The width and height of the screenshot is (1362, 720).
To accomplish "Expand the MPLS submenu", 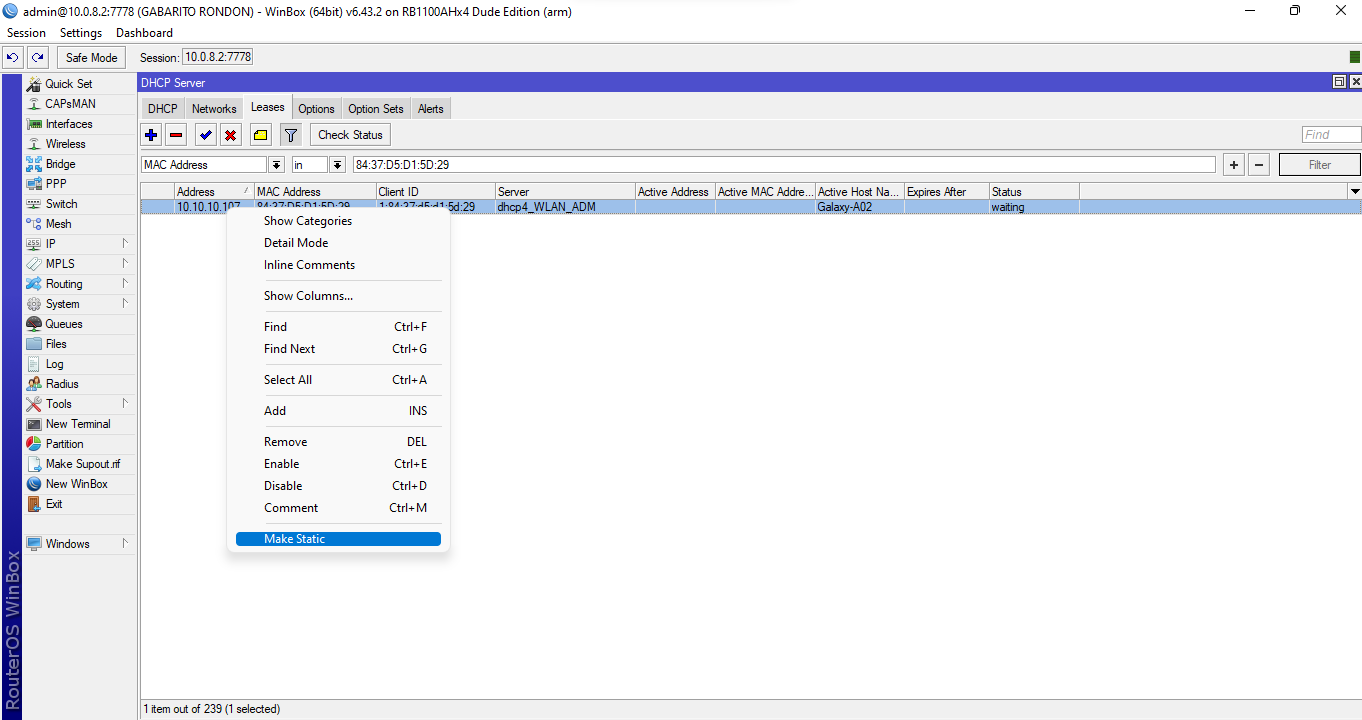I will click(x=80, y=264).
